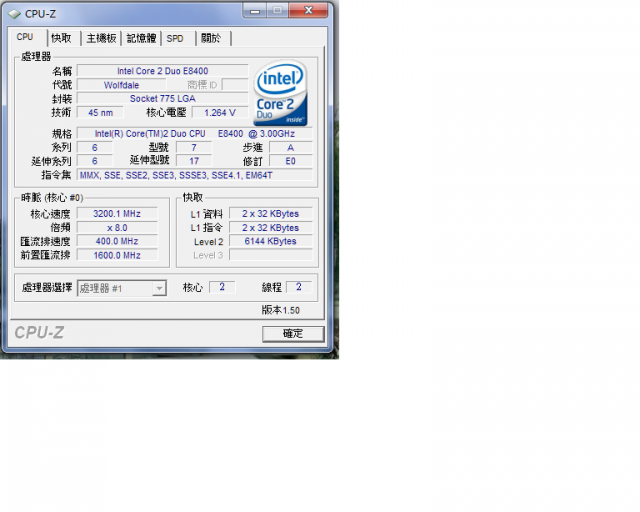Click the 系列 value 6
This screenshot has width=640, height=512.
pos(95,147)
